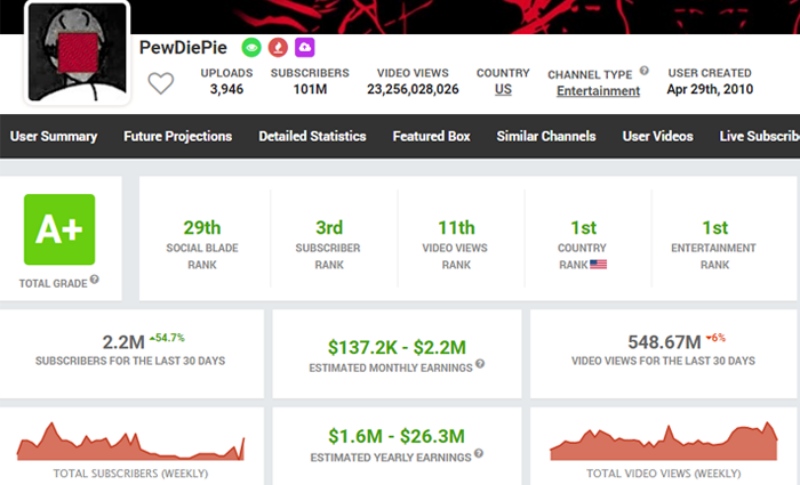Switch to the Future Projections tab
This screenshot has height=485, width=800.
(x=177, y=136)
